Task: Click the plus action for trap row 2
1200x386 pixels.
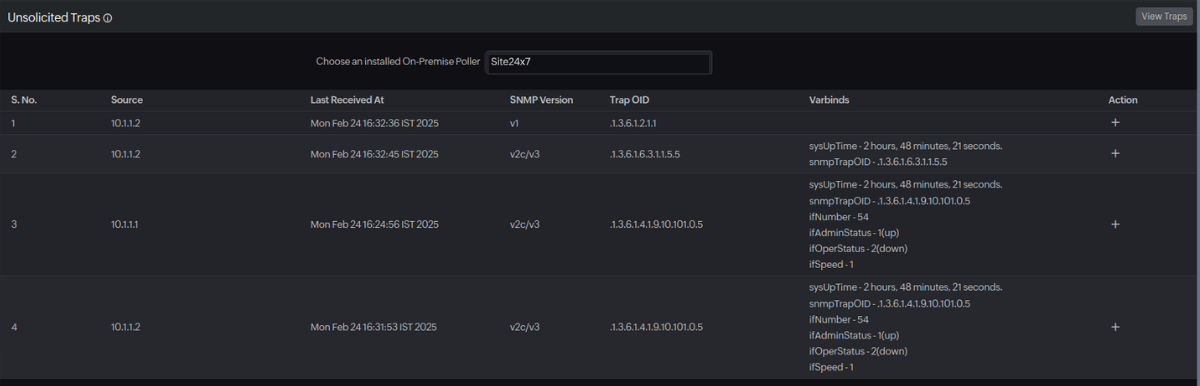Action: [1115, 154]
